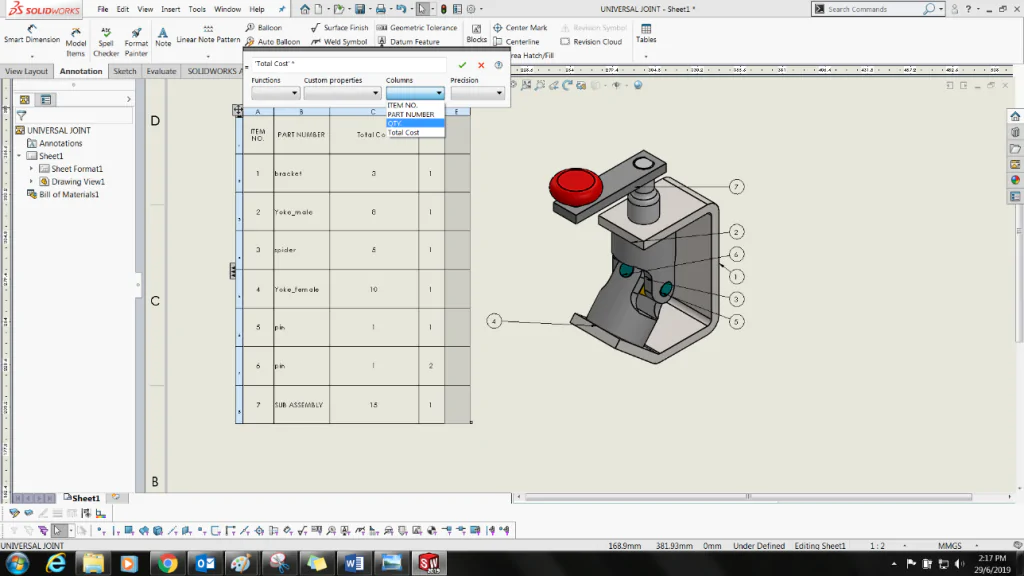The height and width of the screenshot is (576, 1024).
Task: Click the Save icon in title bar
Action: 360,9
